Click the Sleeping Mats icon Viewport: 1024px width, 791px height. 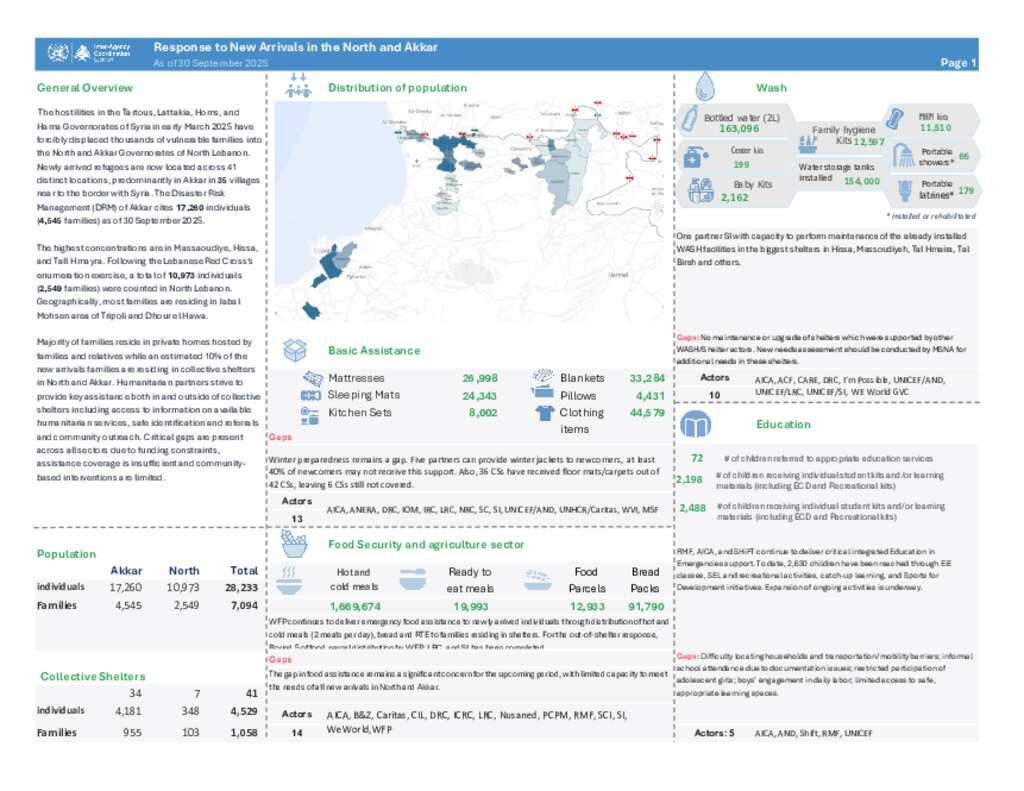pos(310,396)
